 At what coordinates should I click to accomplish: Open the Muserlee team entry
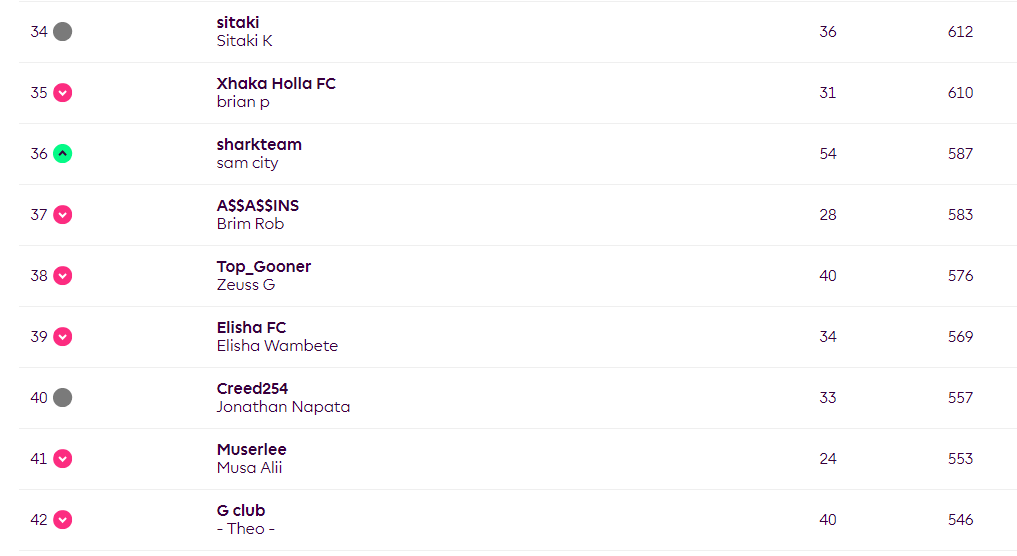pyautogui.click(x=252, y=449)
